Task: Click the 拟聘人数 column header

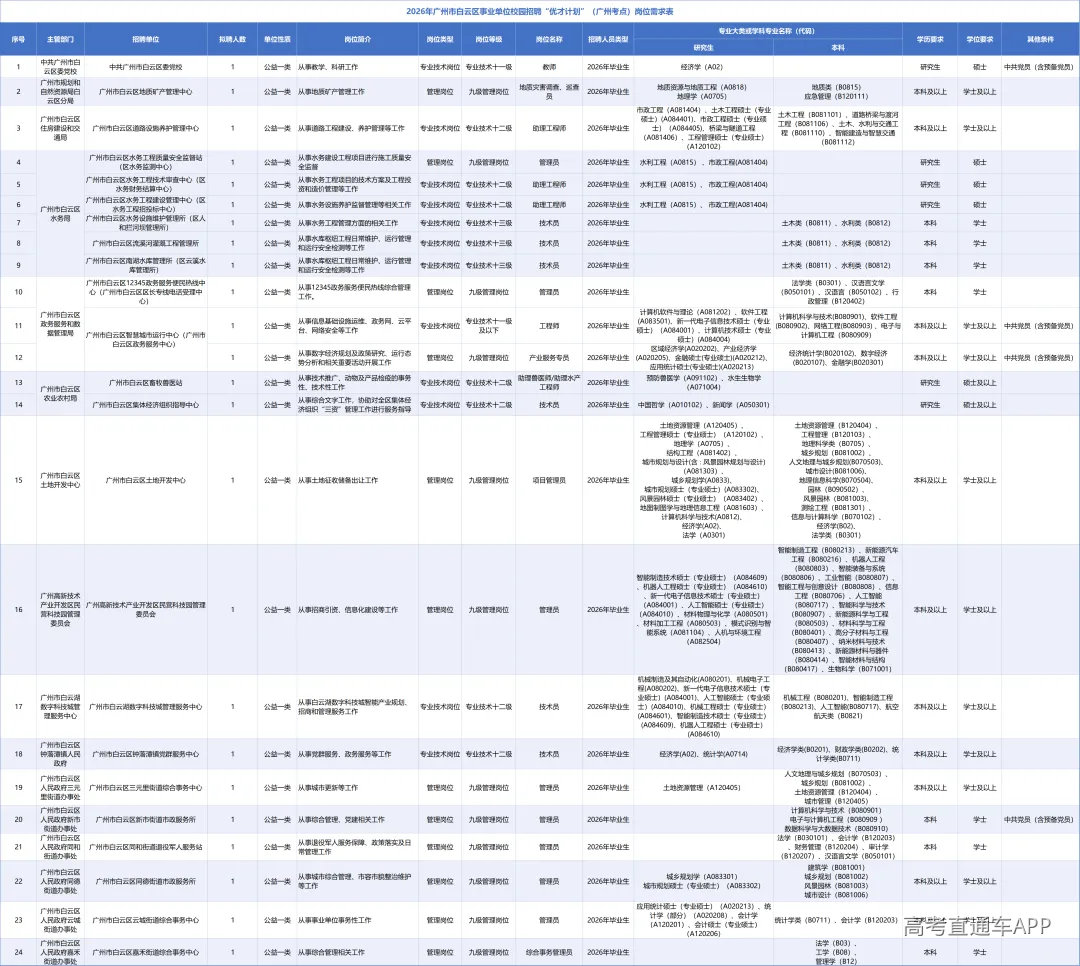Action: coord(233,39)
